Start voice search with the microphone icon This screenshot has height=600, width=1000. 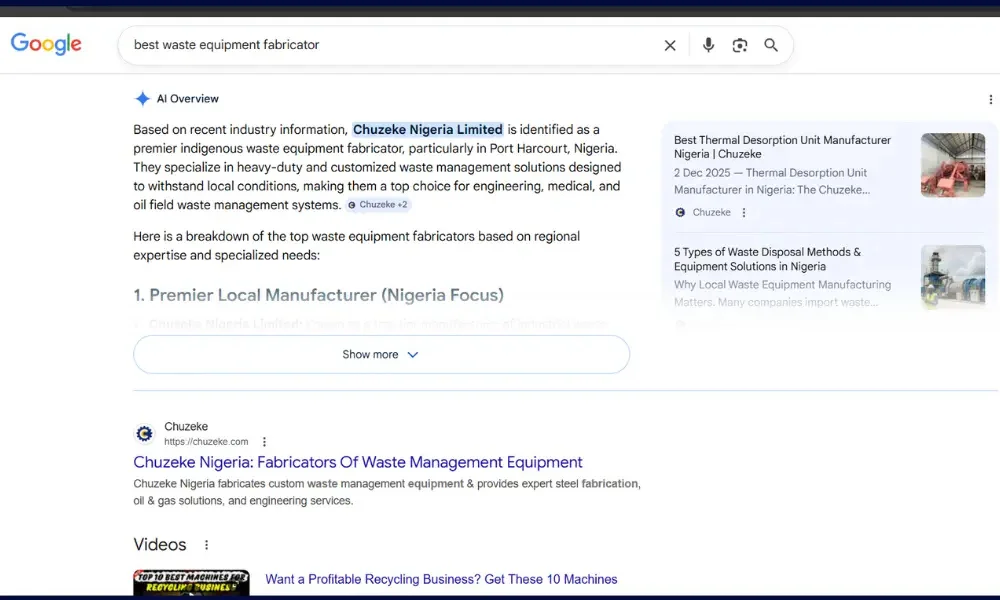[708, 45]
